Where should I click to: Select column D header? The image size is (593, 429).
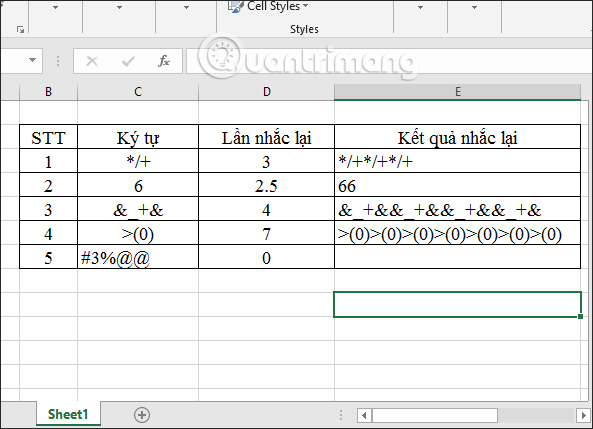pyautogui.click(x=267, y=92)
